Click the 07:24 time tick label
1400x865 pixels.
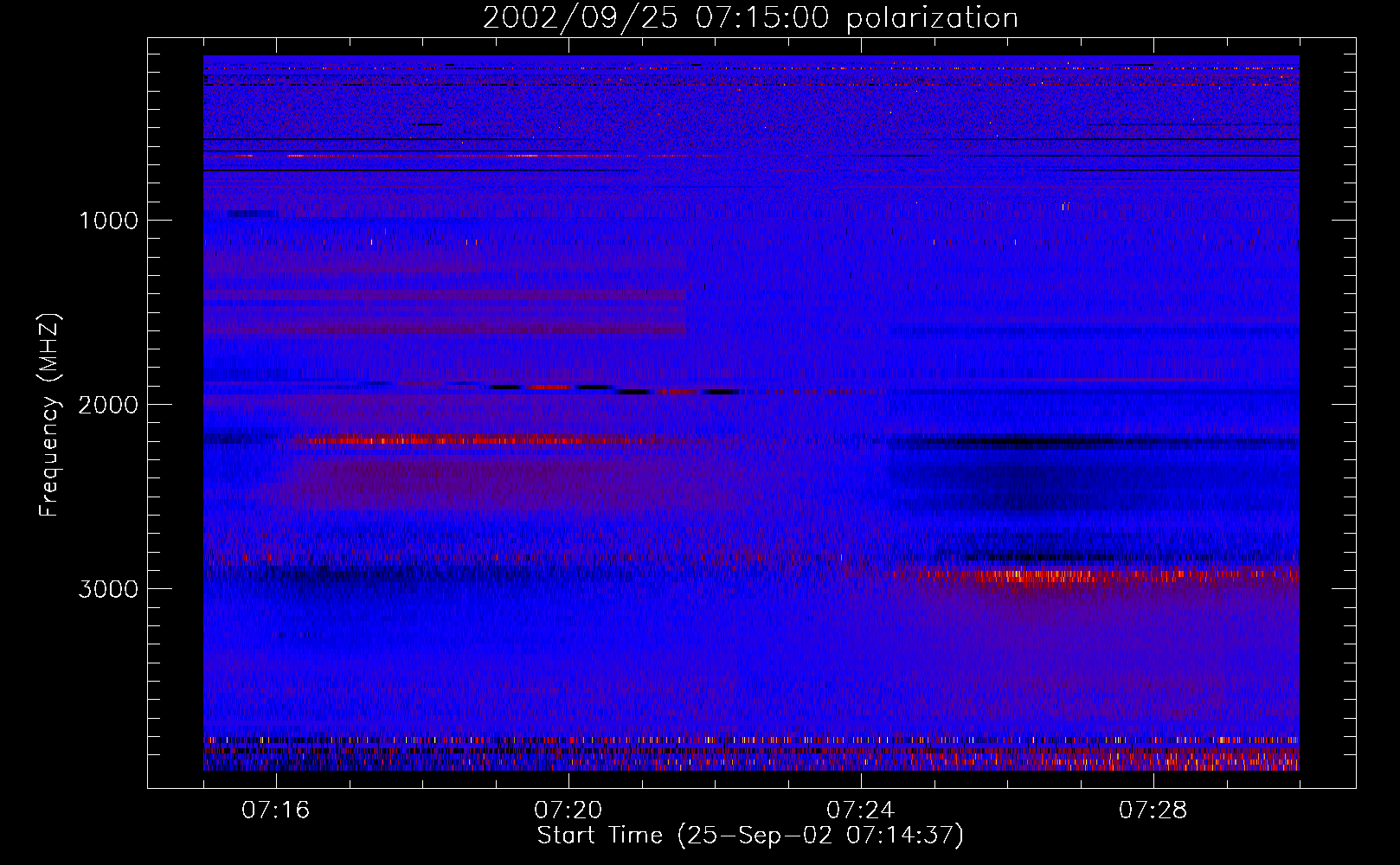tap(861, 811)
